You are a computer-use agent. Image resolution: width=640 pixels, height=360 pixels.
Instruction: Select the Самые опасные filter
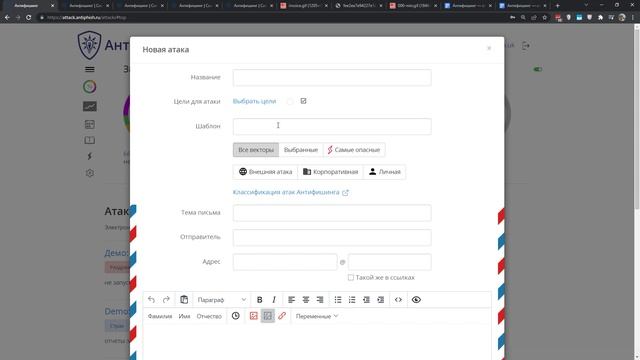354,150
